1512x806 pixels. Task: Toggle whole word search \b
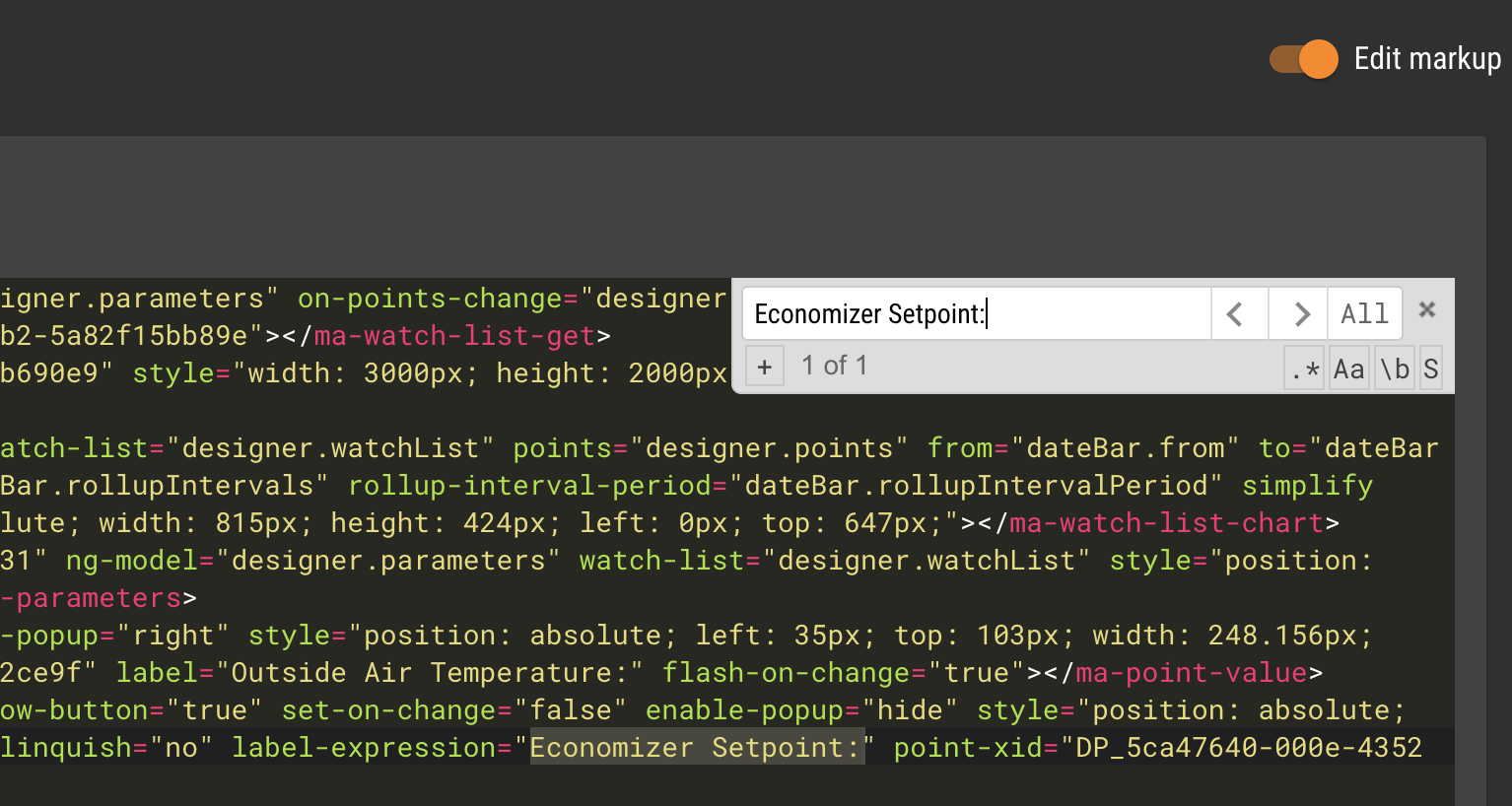pyautogui.click(x=1395, y=369)
